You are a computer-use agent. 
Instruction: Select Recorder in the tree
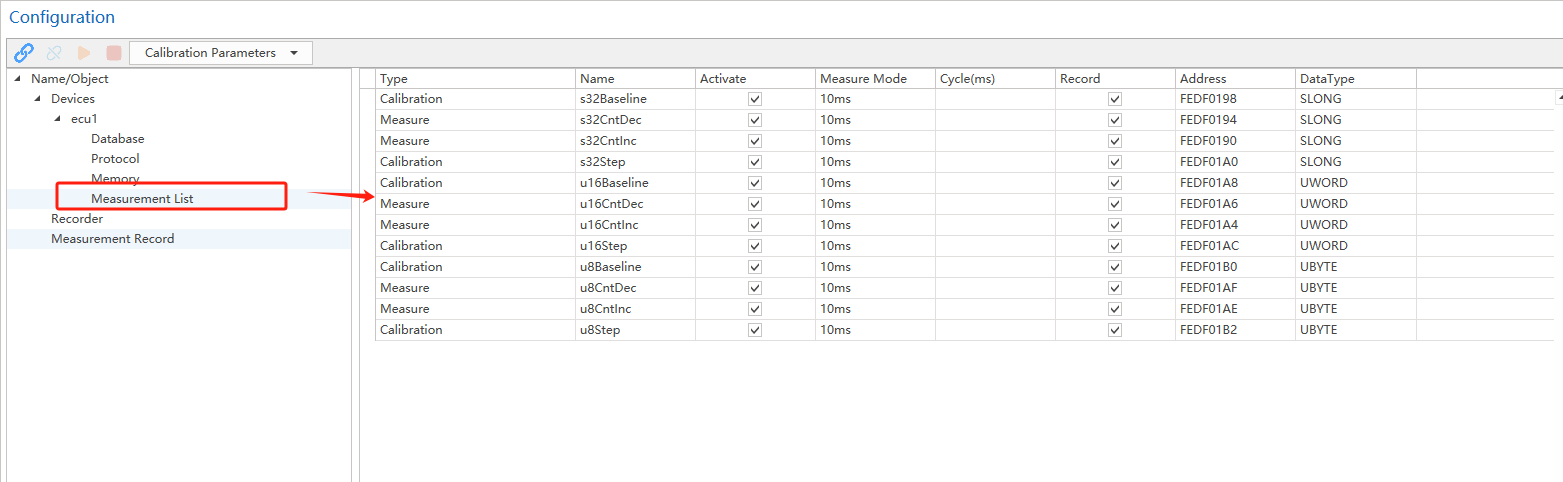point(77,219)
